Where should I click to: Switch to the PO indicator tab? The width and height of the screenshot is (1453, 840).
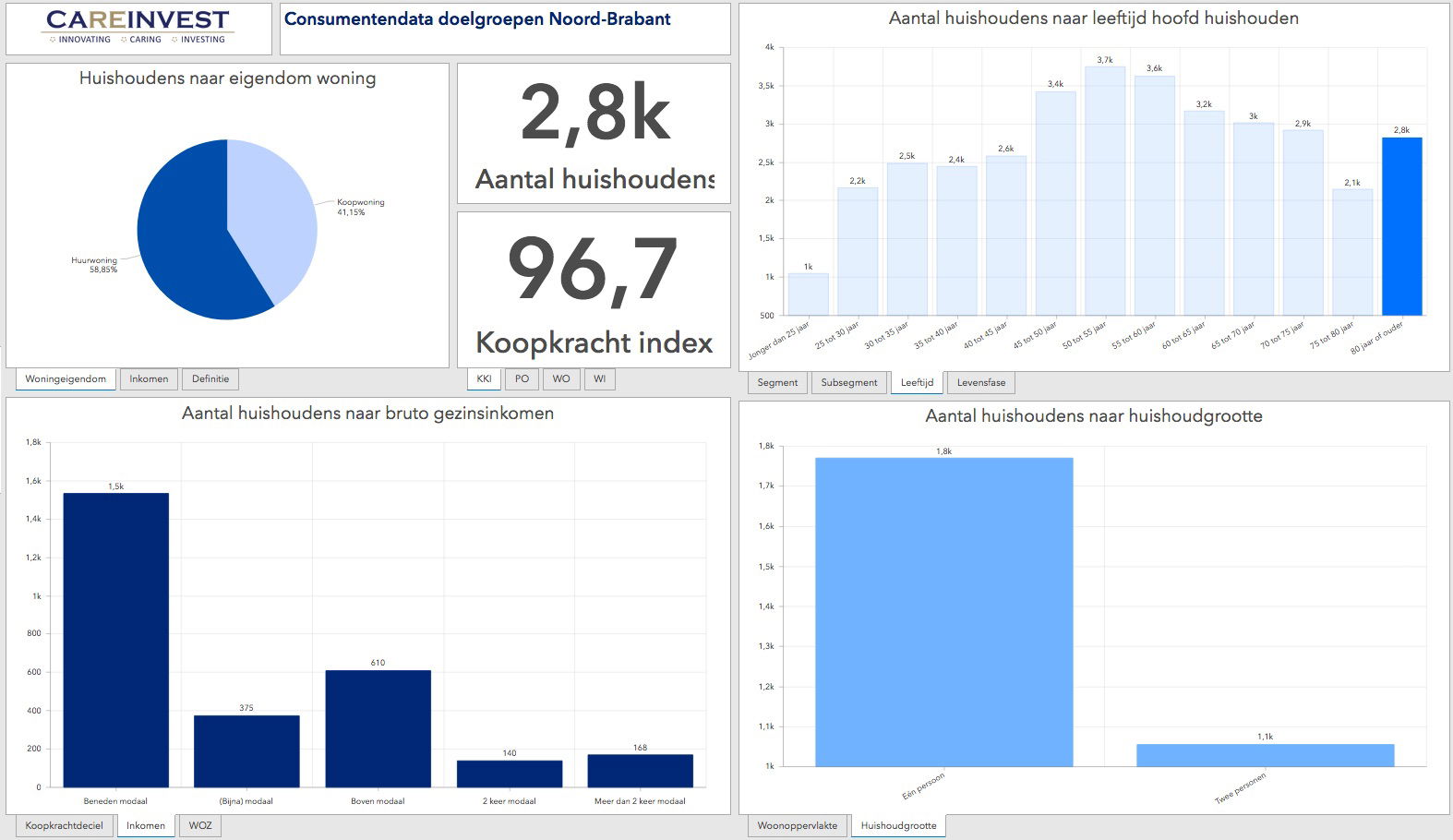[522, 379]
